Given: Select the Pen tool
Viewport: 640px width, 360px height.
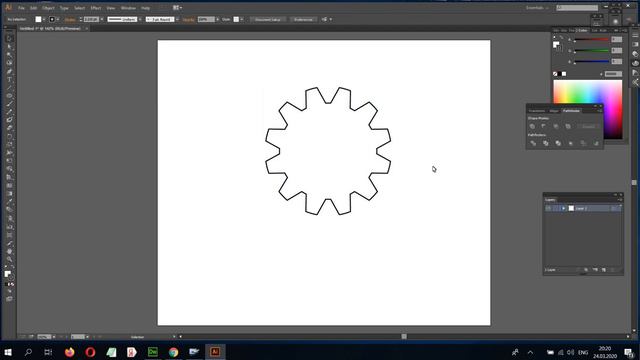Looking at the screenshot, I should pyautogui.click(x=9, y=71).
